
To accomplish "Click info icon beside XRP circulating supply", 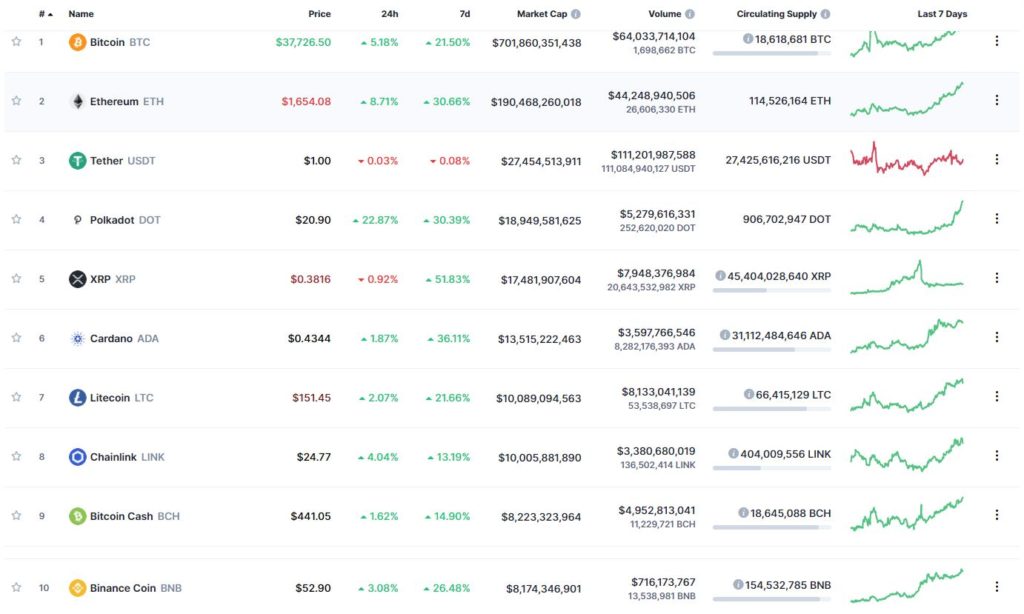I will coord(720,276).
